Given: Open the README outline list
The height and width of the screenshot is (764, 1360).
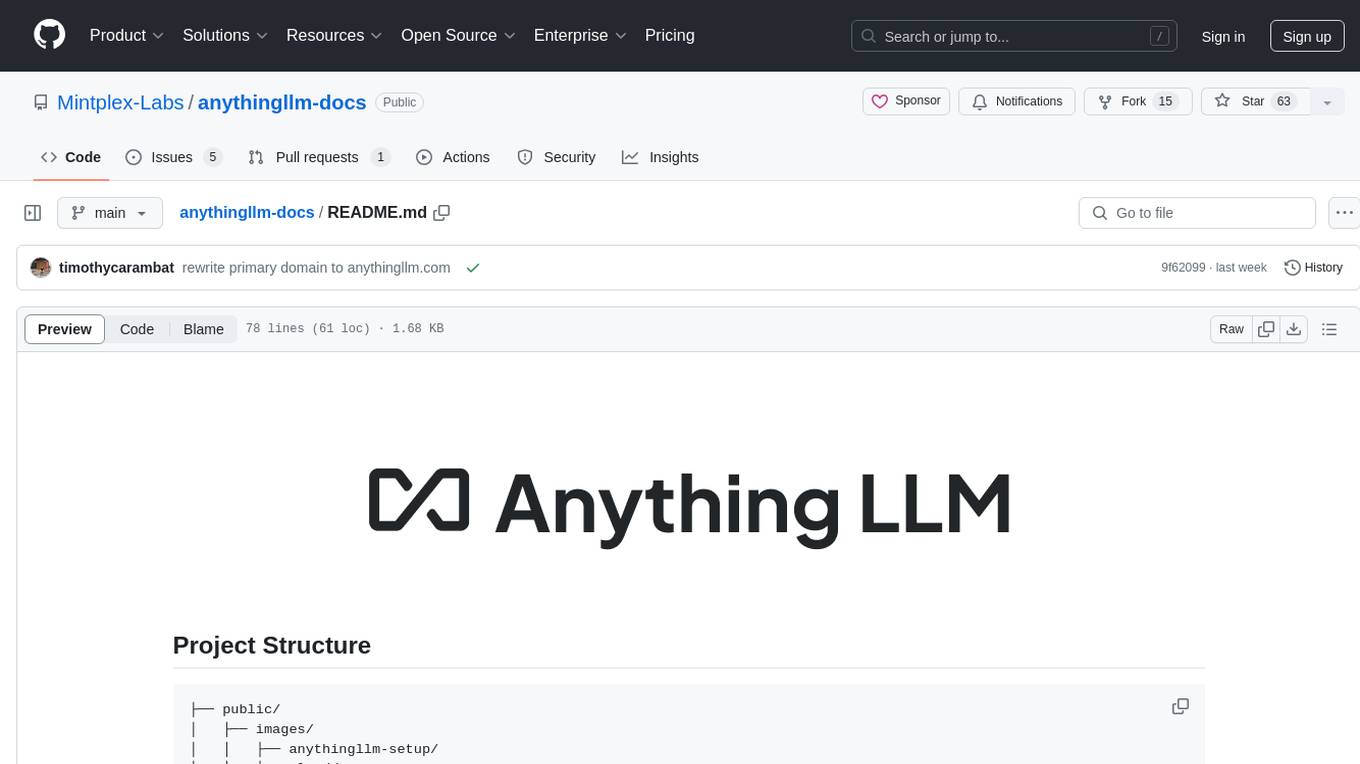Looking at the screenshot, I should coord(1329,329).
